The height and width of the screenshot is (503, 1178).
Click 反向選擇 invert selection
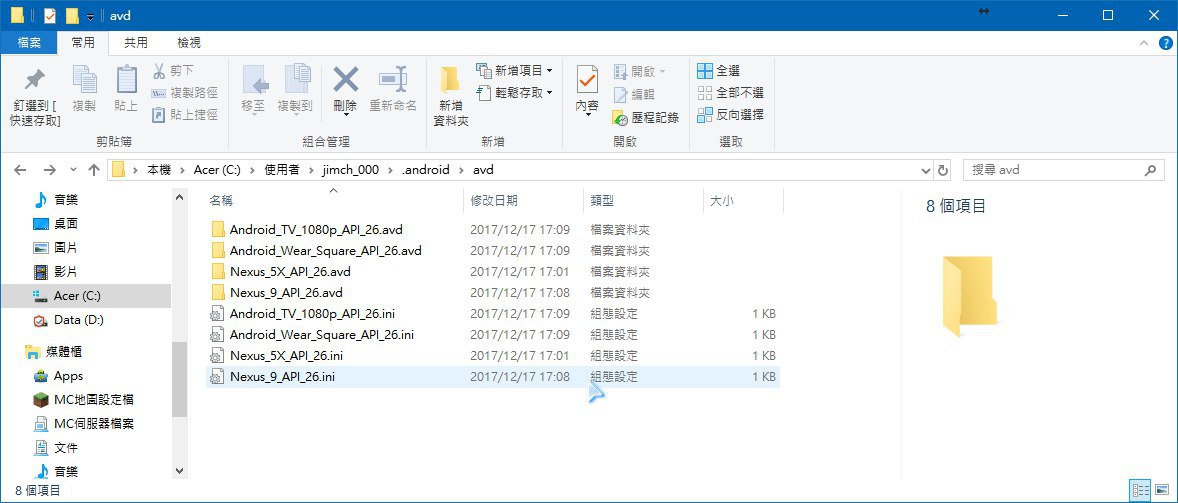click(x=730, y=115)
